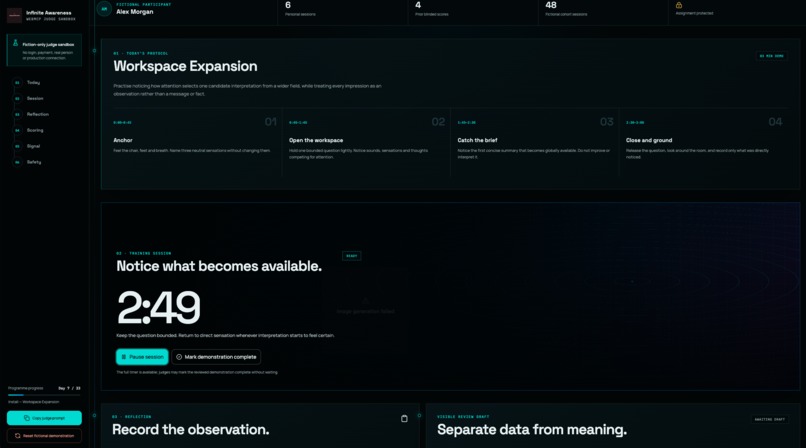Screen dimensions: 806x448
Task: Click the reset icon on Reset fictional demonstration
Action: (17, 436)
